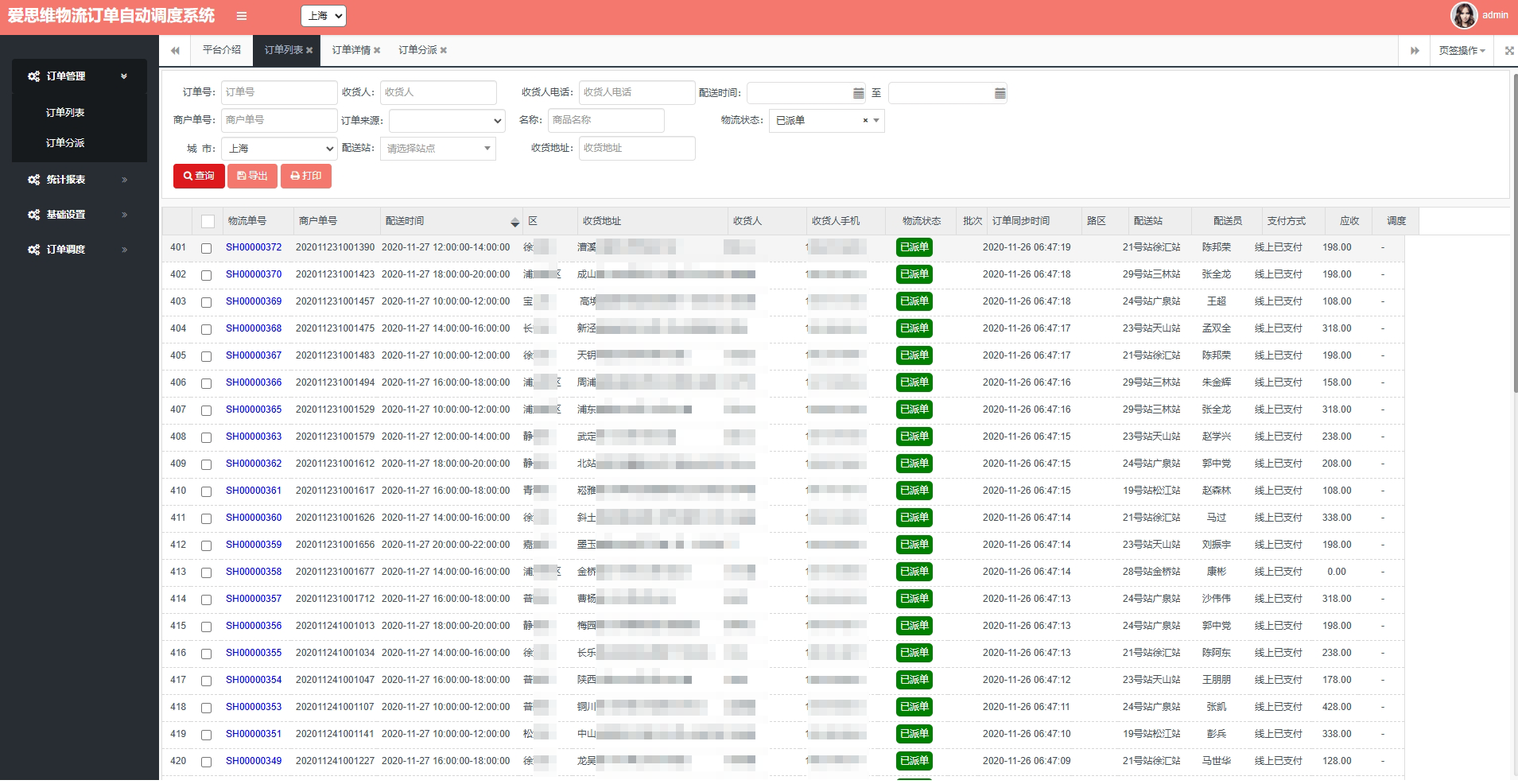
Task: Open the 城市 dropdown in the filter form
Action: point(279,149)
